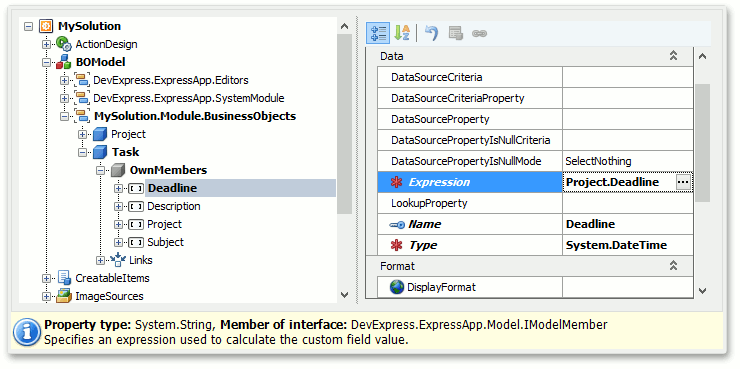Click the blue cube icon beside Project class

100,134
